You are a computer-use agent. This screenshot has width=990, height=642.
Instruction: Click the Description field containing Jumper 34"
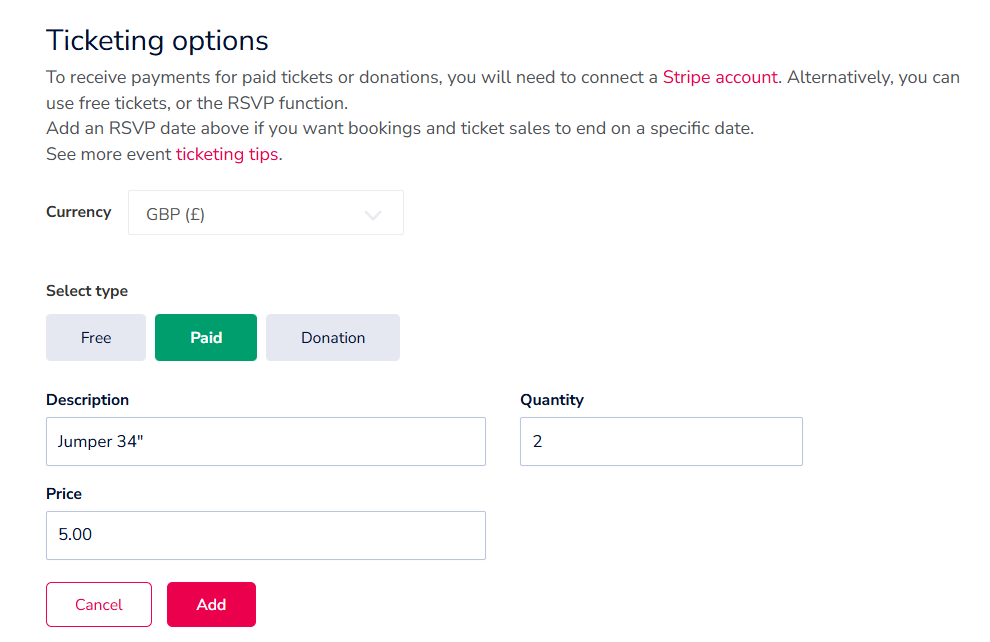(265, 441)
